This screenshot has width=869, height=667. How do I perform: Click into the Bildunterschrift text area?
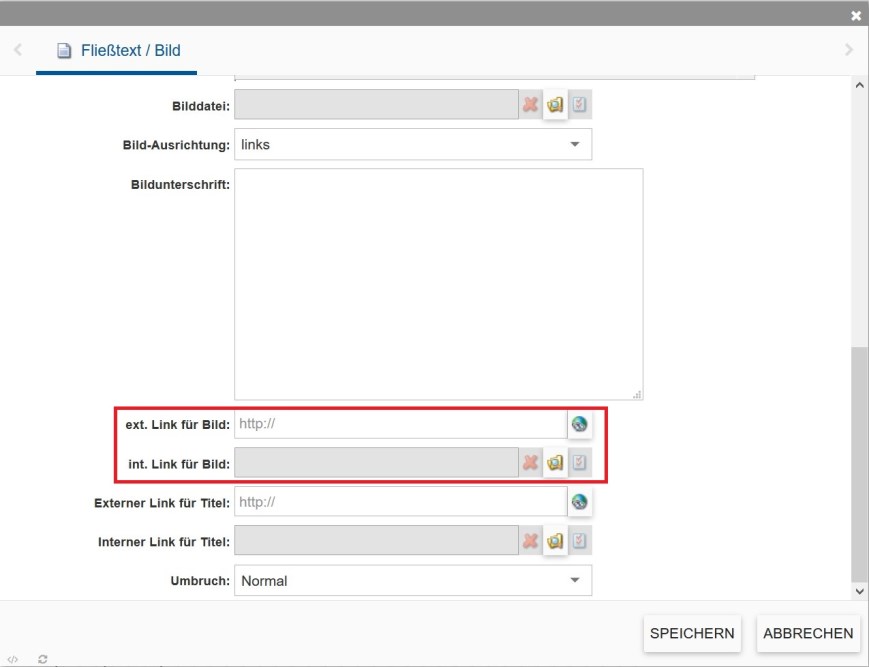(x=438, y=284)
